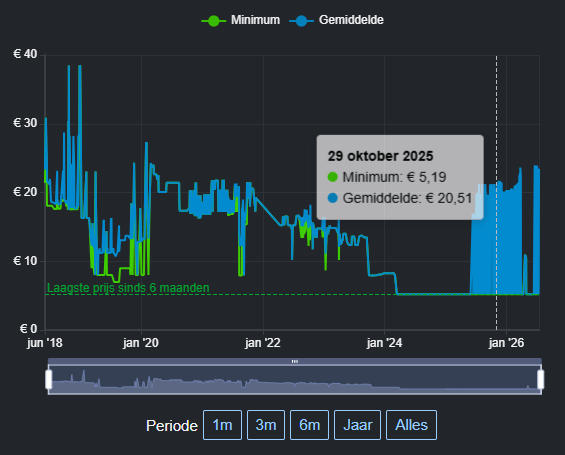Click the blue dot in tooltip Gemiddelde row
This screenshot has height=455, width=565.
coord(333,198)
